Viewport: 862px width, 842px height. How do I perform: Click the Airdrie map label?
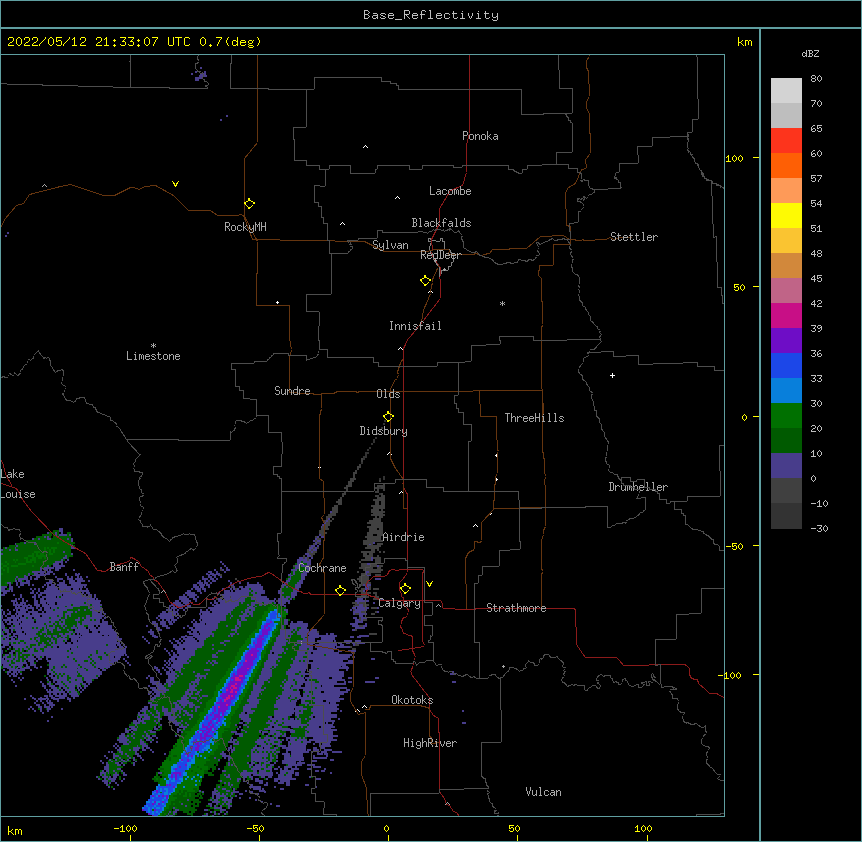click(x=403, y=537)
